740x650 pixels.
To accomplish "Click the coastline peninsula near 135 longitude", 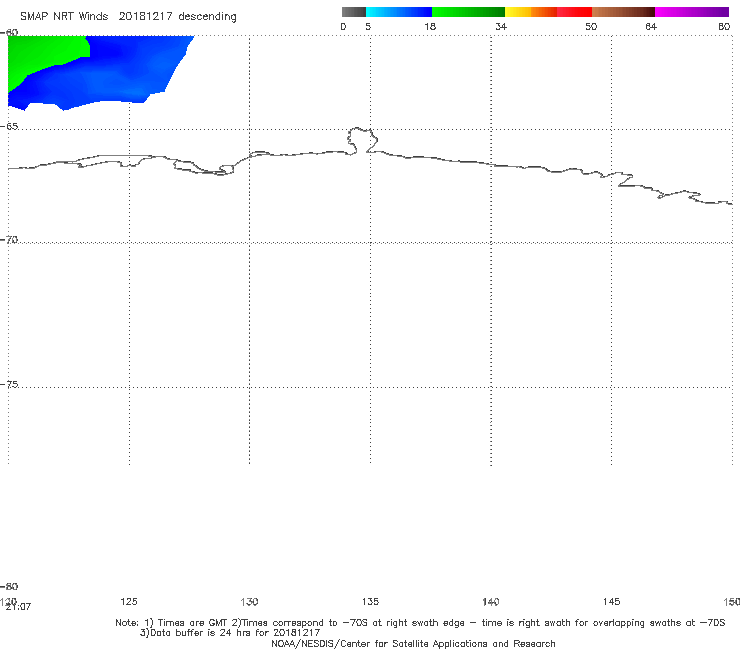I will [x=362, y=140].
